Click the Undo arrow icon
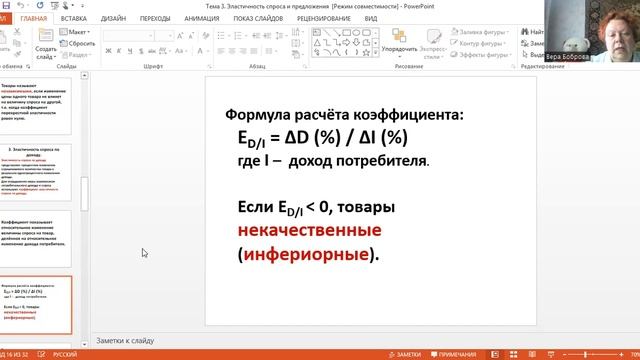The image size is (640, 360). click(20, 6)
